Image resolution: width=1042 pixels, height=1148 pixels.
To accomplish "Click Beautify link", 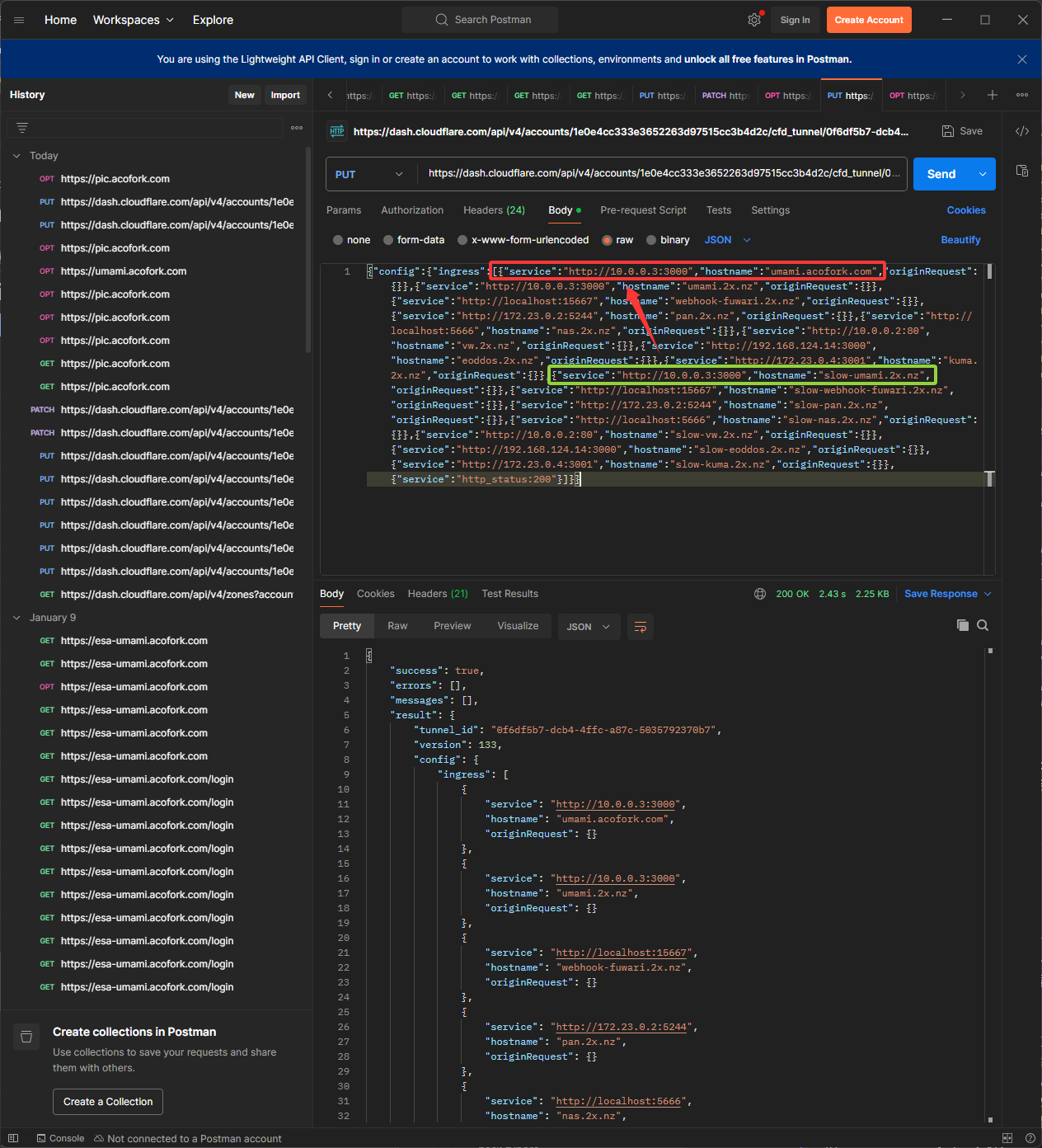I will (x=960, y=240).
